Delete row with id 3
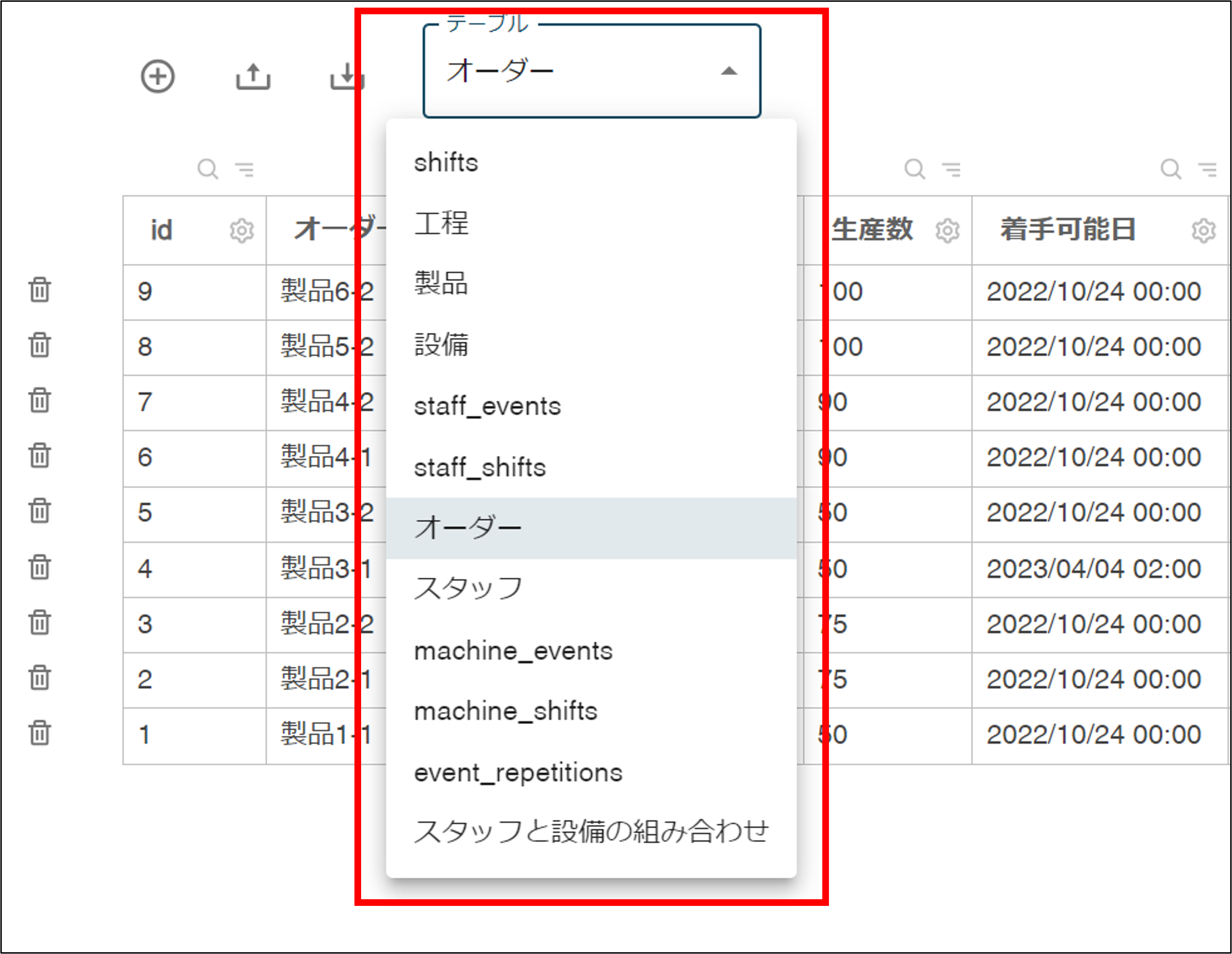1232x954 pixels. click(x=40, y=623)
